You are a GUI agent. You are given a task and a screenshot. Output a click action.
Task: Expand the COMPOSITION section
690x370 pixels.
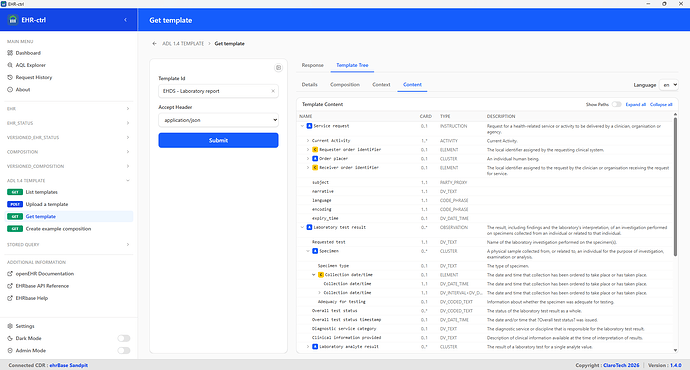click(x=68, y=152)
